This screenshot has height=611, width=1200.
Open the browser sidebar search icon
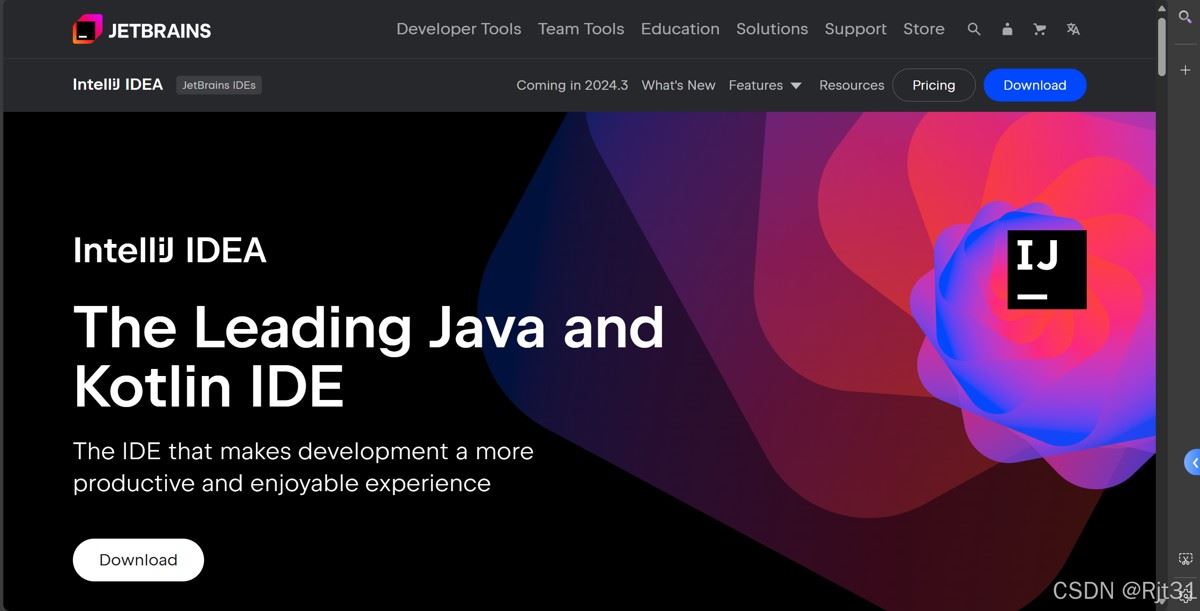tap(1185, 17)
